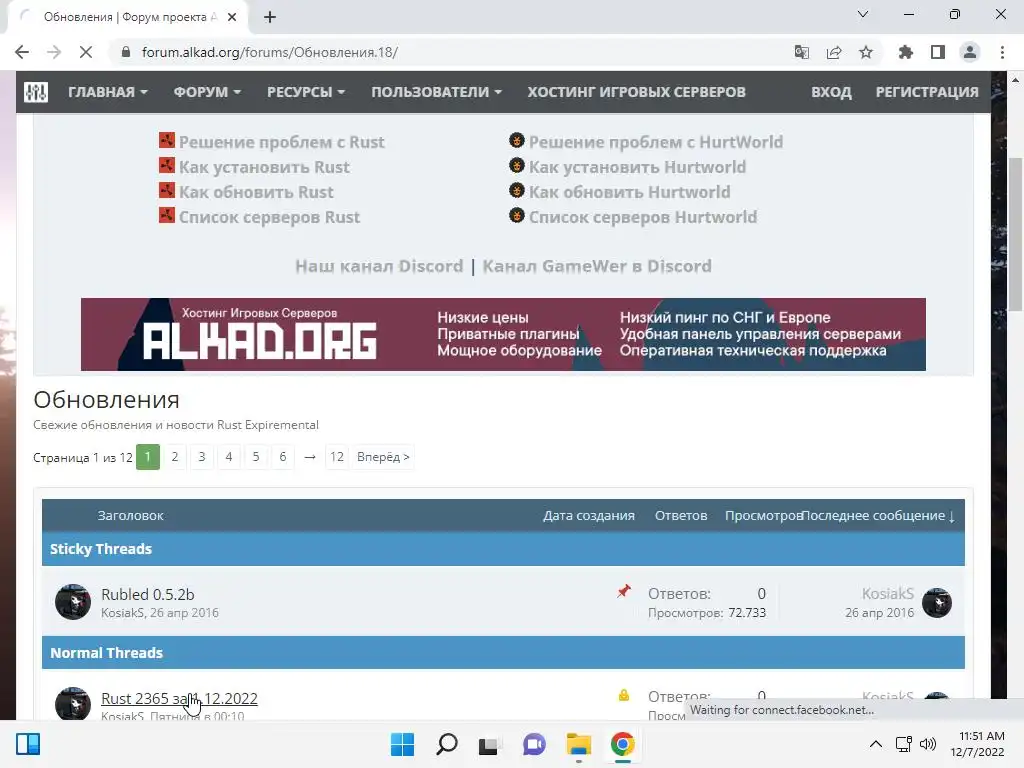Screen dimensions: 1024x768
Task: Close the Обновления forum tab
Action: (232, 17)
